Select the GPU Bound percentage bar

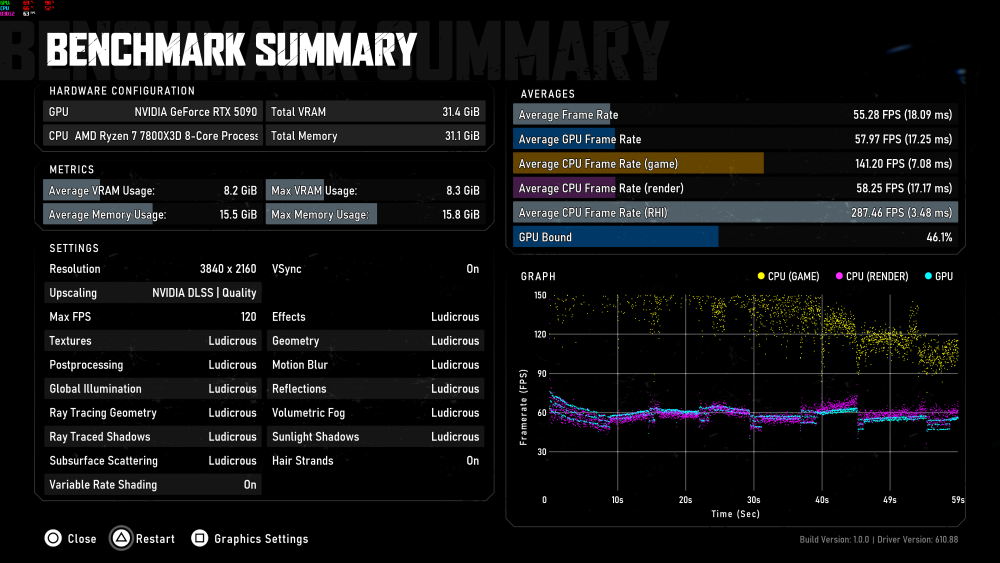[735, 237]
